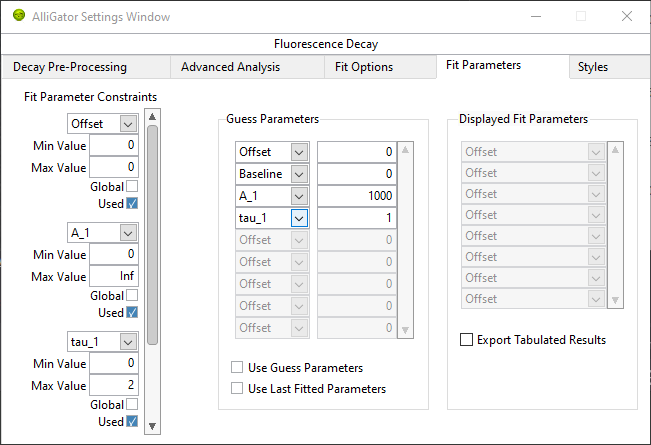
Task: Click down arrow of Displayed Fit Parameters scrollbar
Action: (x=615, y=300)
